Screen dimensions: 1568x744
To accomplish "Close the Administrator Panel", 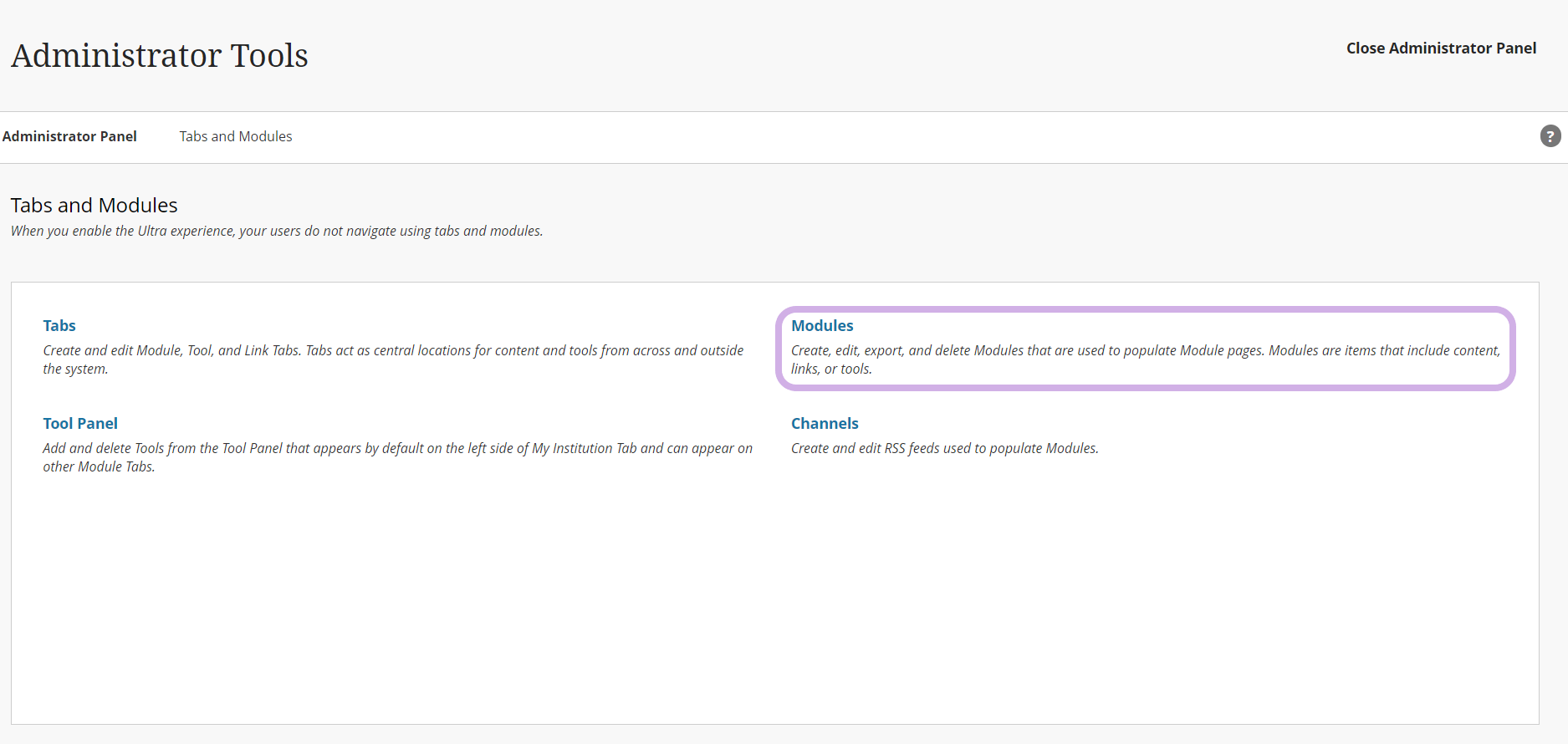I will [x=1440, y=48].
